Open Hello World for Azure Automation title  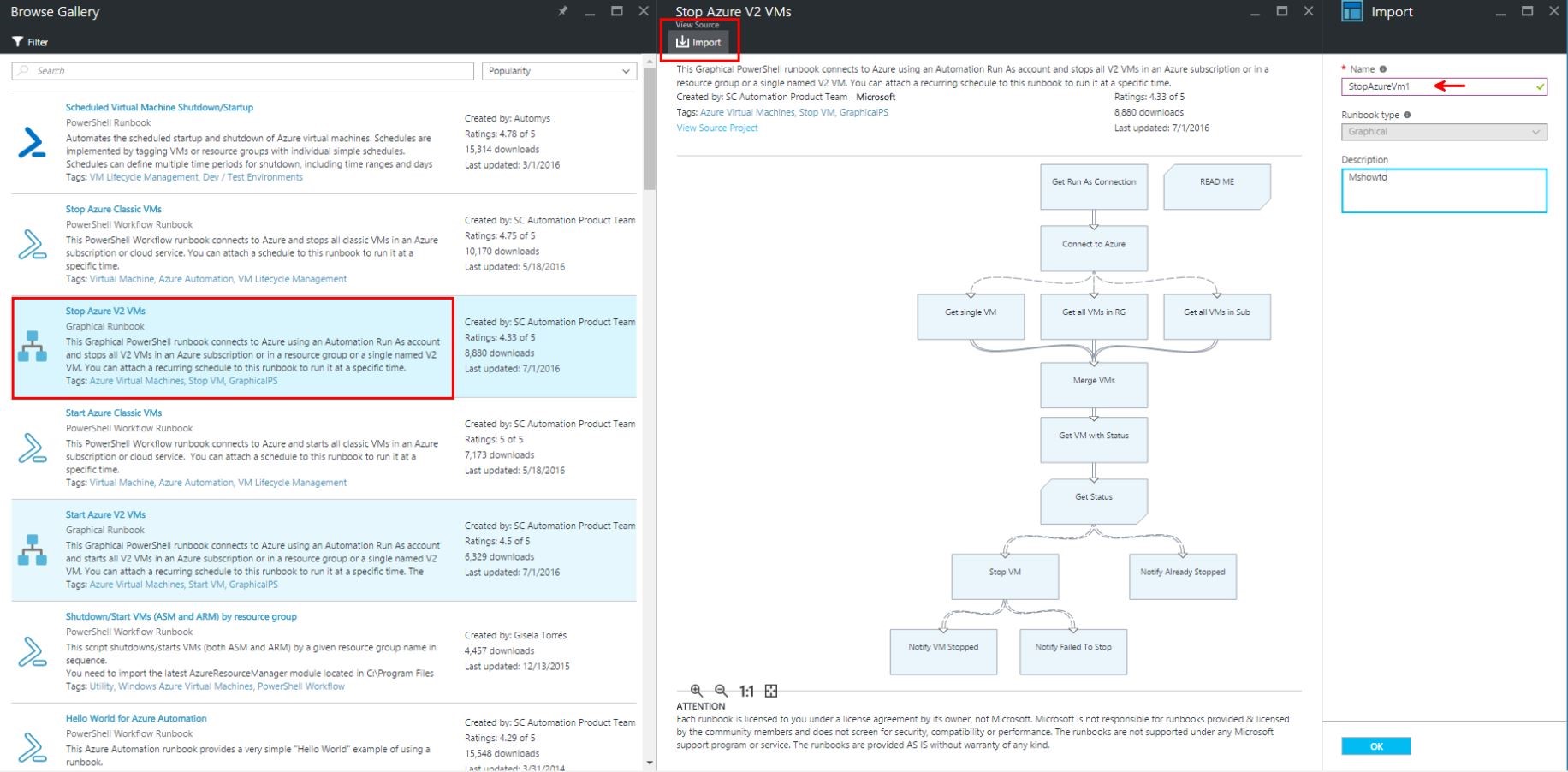[136, 718]
